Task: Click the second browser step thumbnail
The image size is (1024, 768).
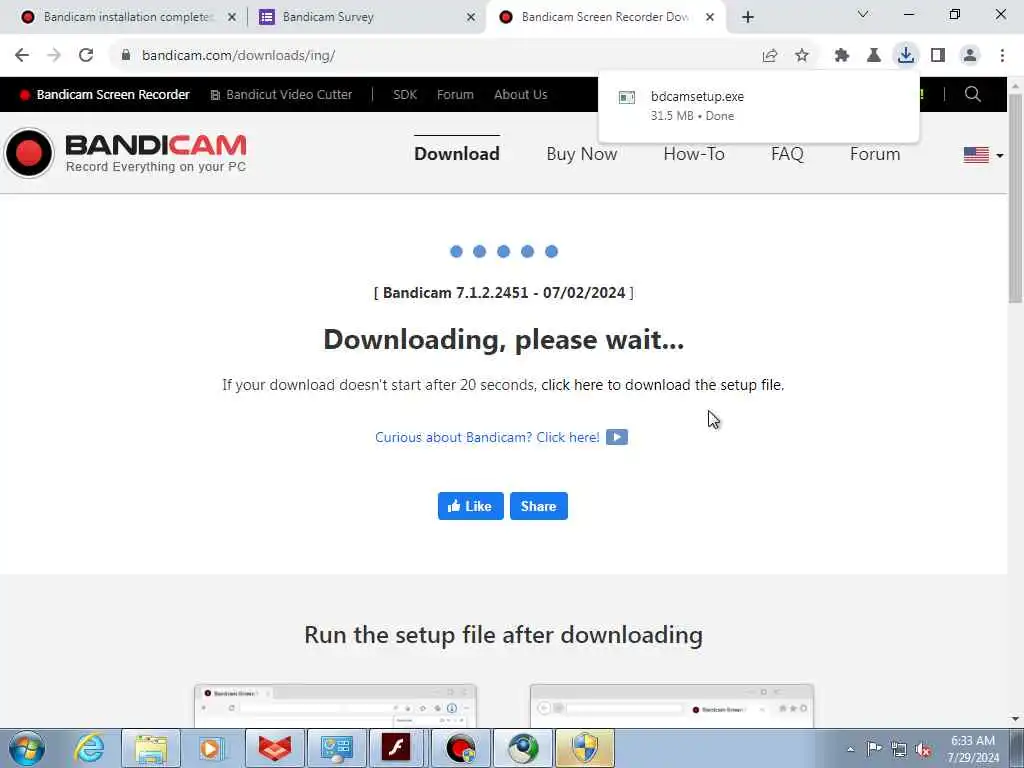Action: (x=672, y=706)
